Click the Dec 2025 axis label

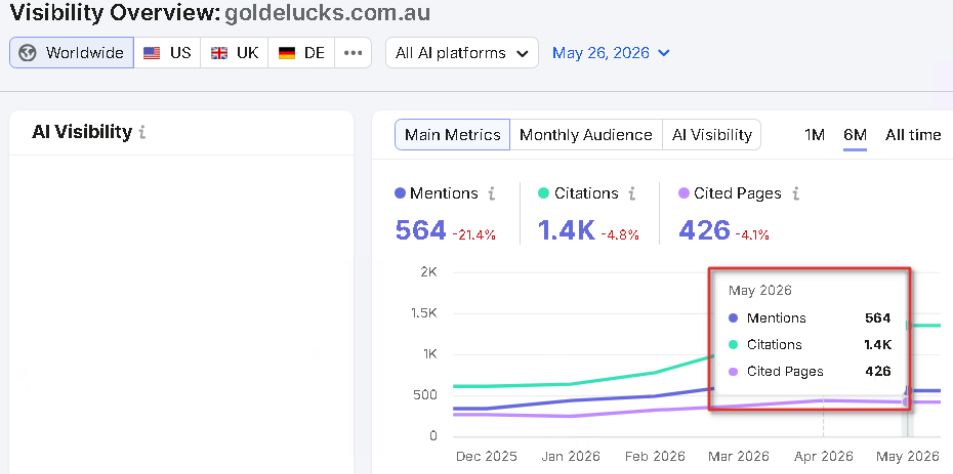pyautogui.click(x=486, y=456)
